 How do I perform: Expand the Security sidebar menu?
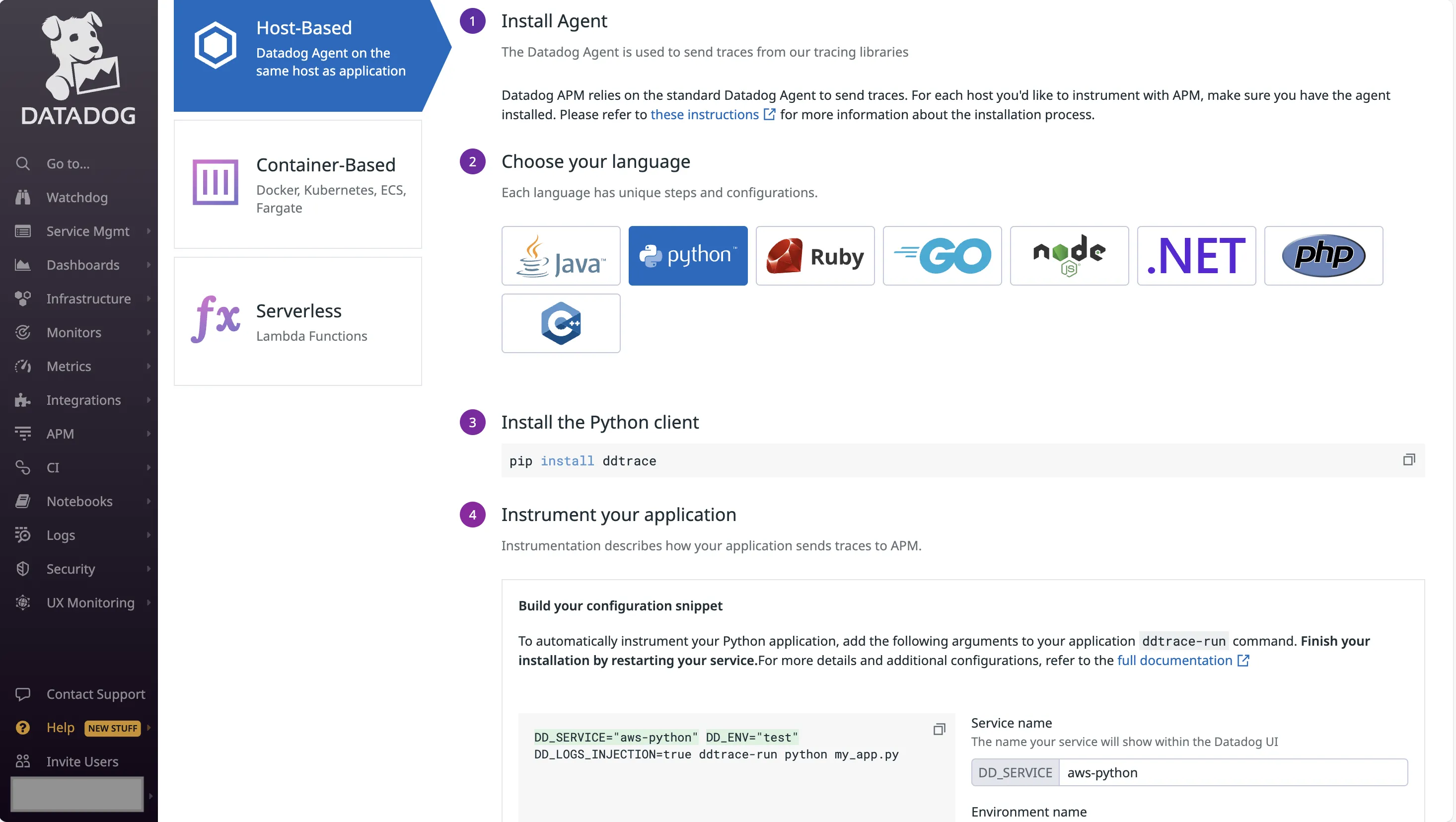(71, 569)
